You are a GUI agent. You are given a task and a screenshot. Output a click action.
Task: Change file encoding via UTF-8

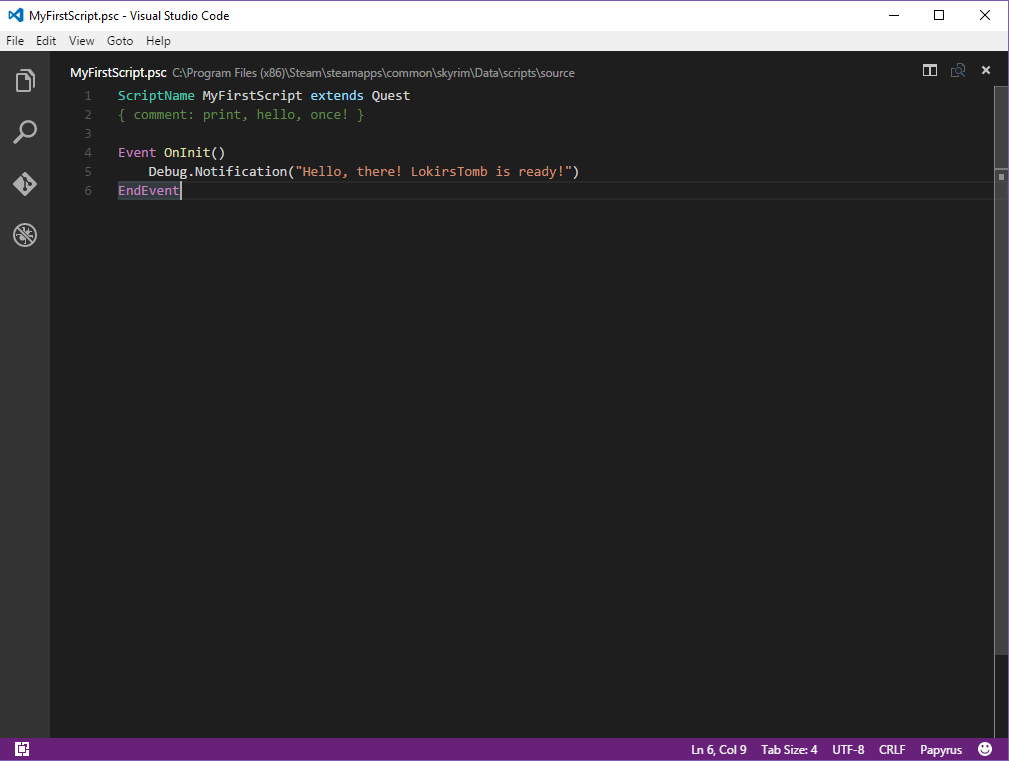[x=848, y=749]
